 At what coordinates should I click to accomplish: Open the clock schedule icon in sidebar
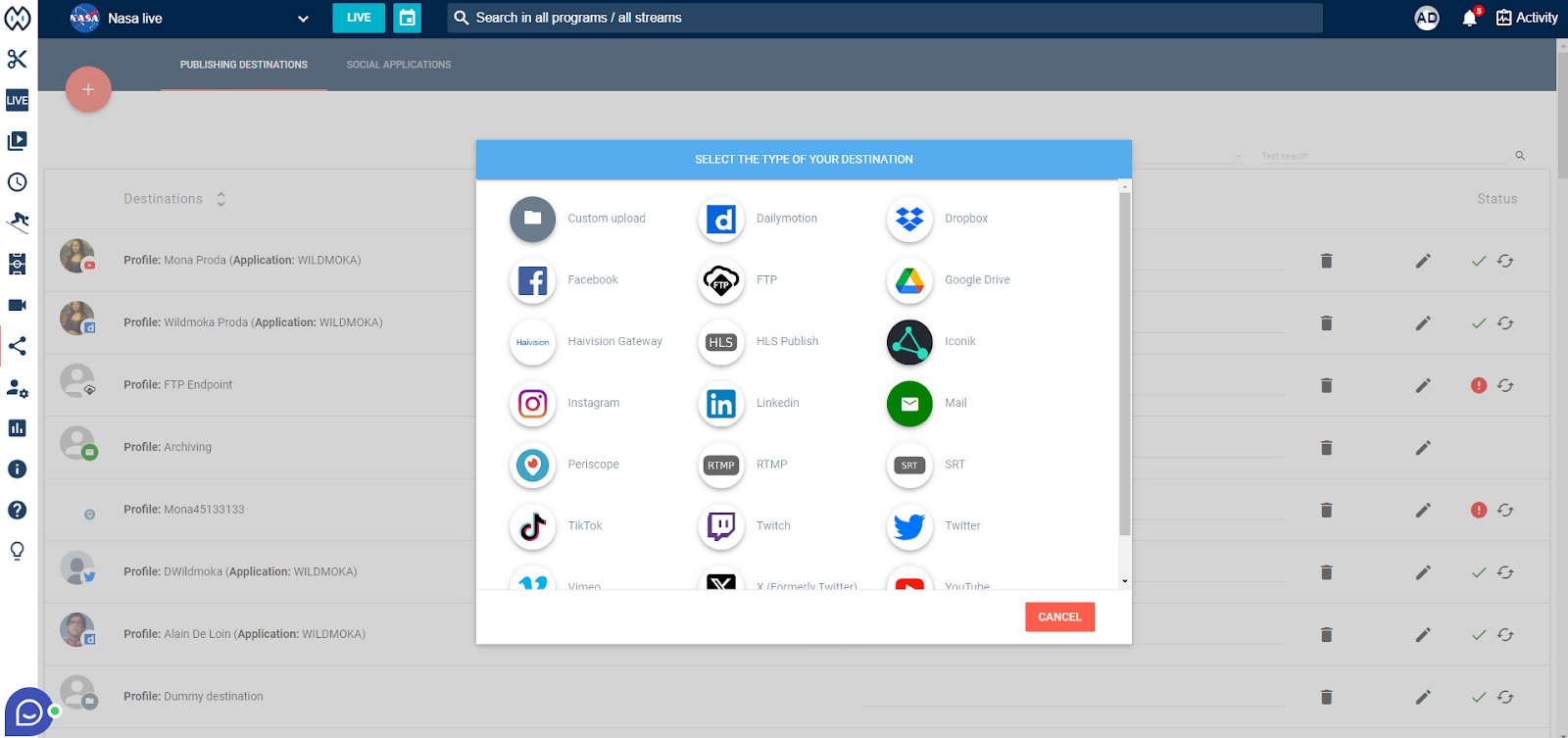click(17, 182)
